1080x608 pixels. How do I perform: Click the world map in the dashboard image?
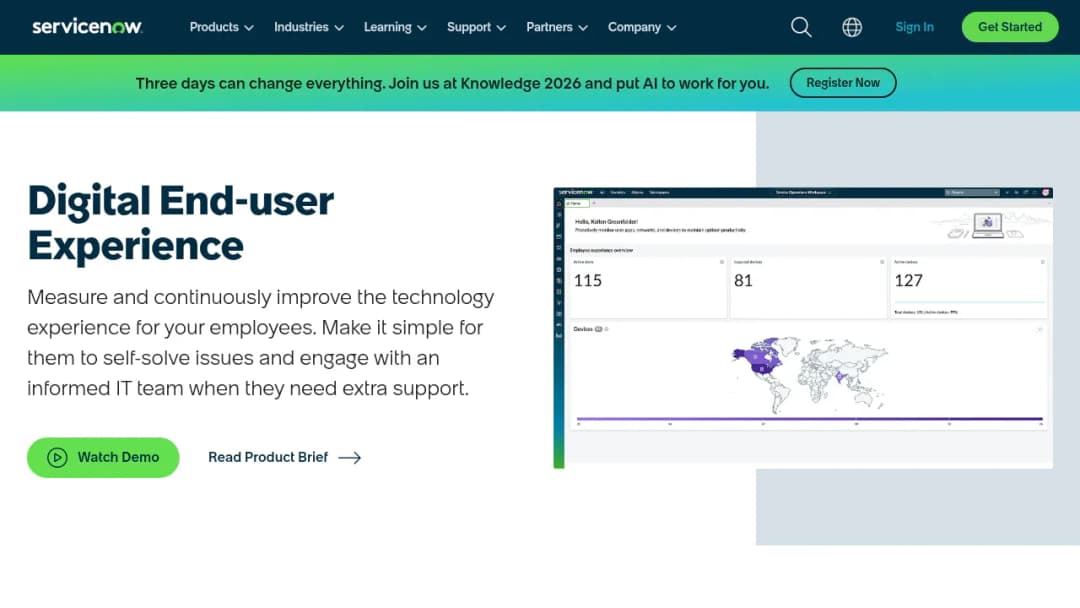[x=809, y=374]
